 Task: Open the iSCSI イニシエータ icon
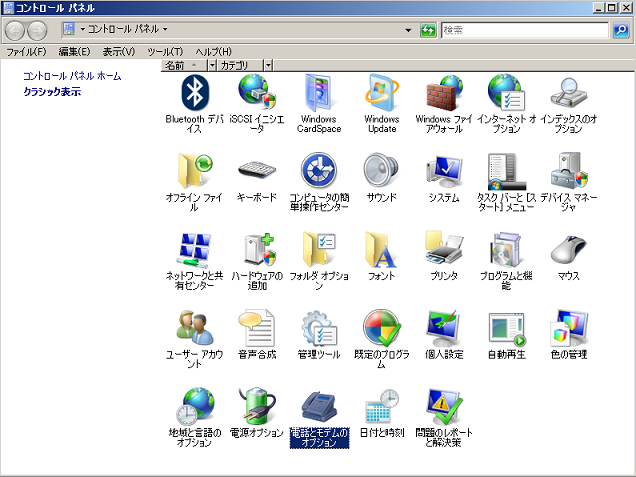(x=257, y=92)
